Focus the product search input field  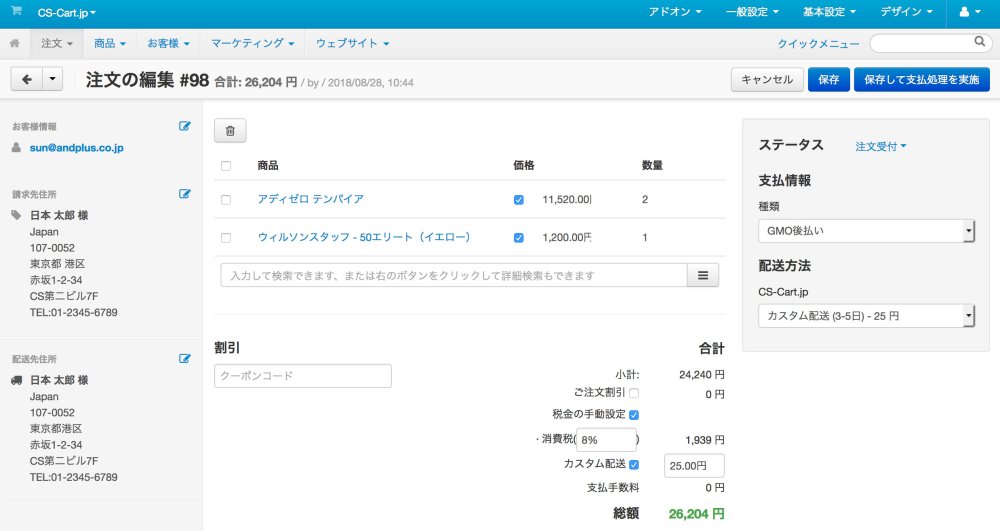click(x=453, y=275)
